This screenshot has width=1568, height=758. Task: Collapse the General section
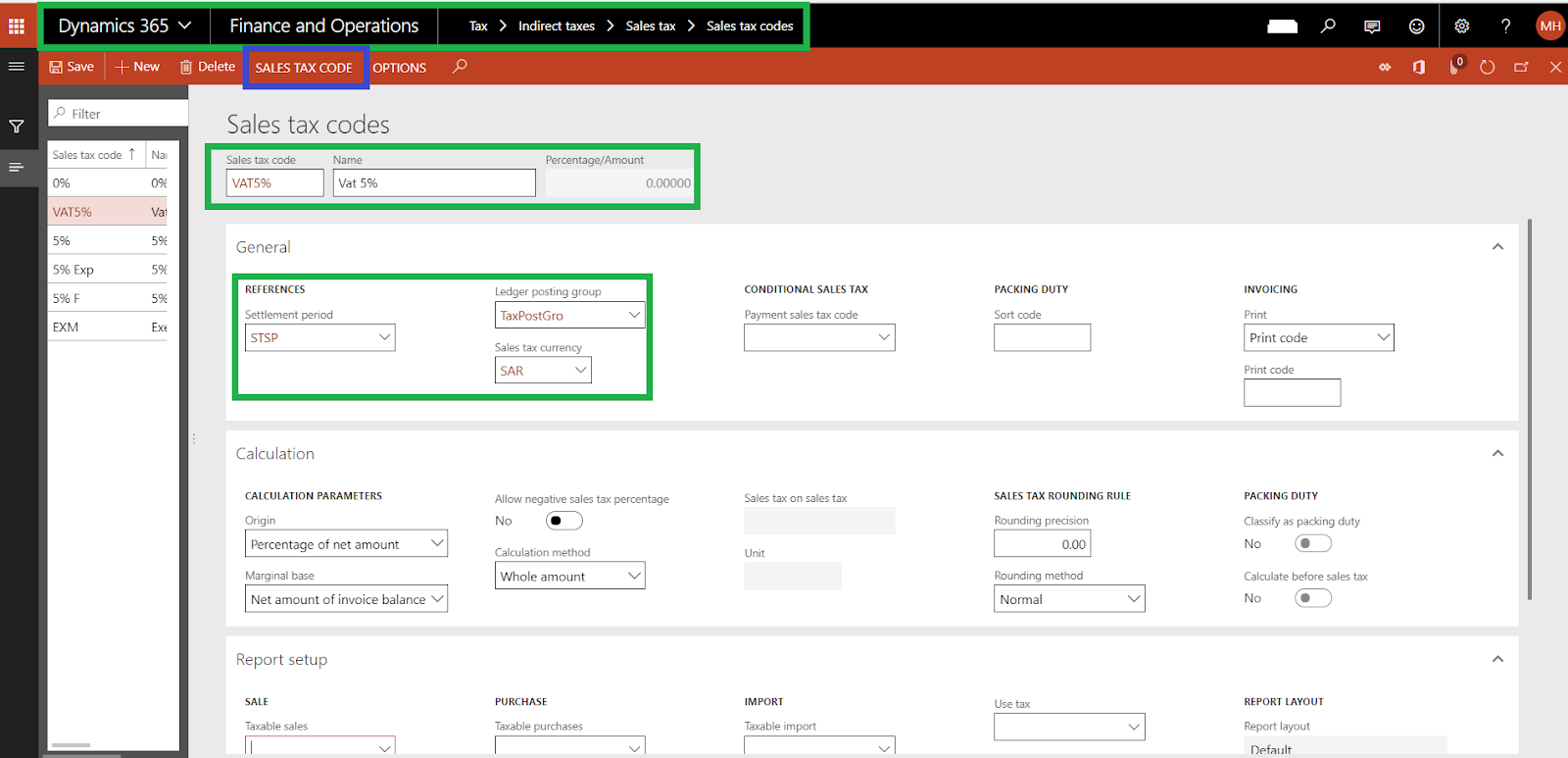pyautogui.click(x=1497, y=247)
